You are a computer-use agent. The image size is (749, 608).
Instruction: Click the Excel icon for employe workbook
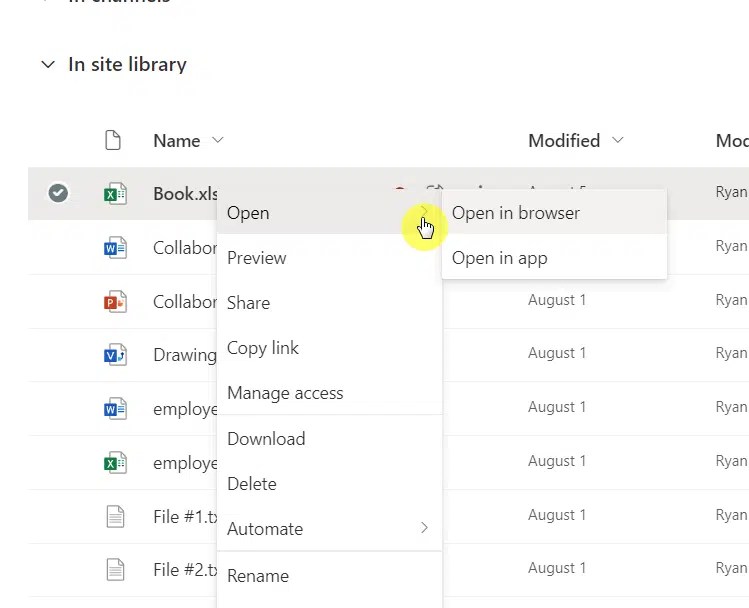tap(115, 463)
